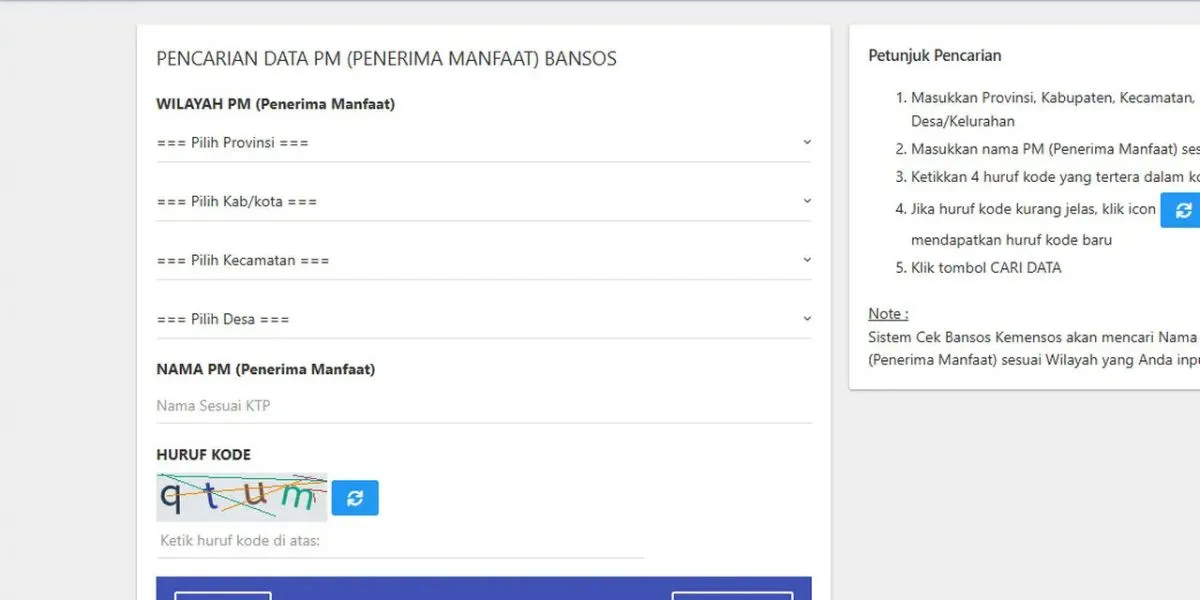Click the underlined Note label

888,314
